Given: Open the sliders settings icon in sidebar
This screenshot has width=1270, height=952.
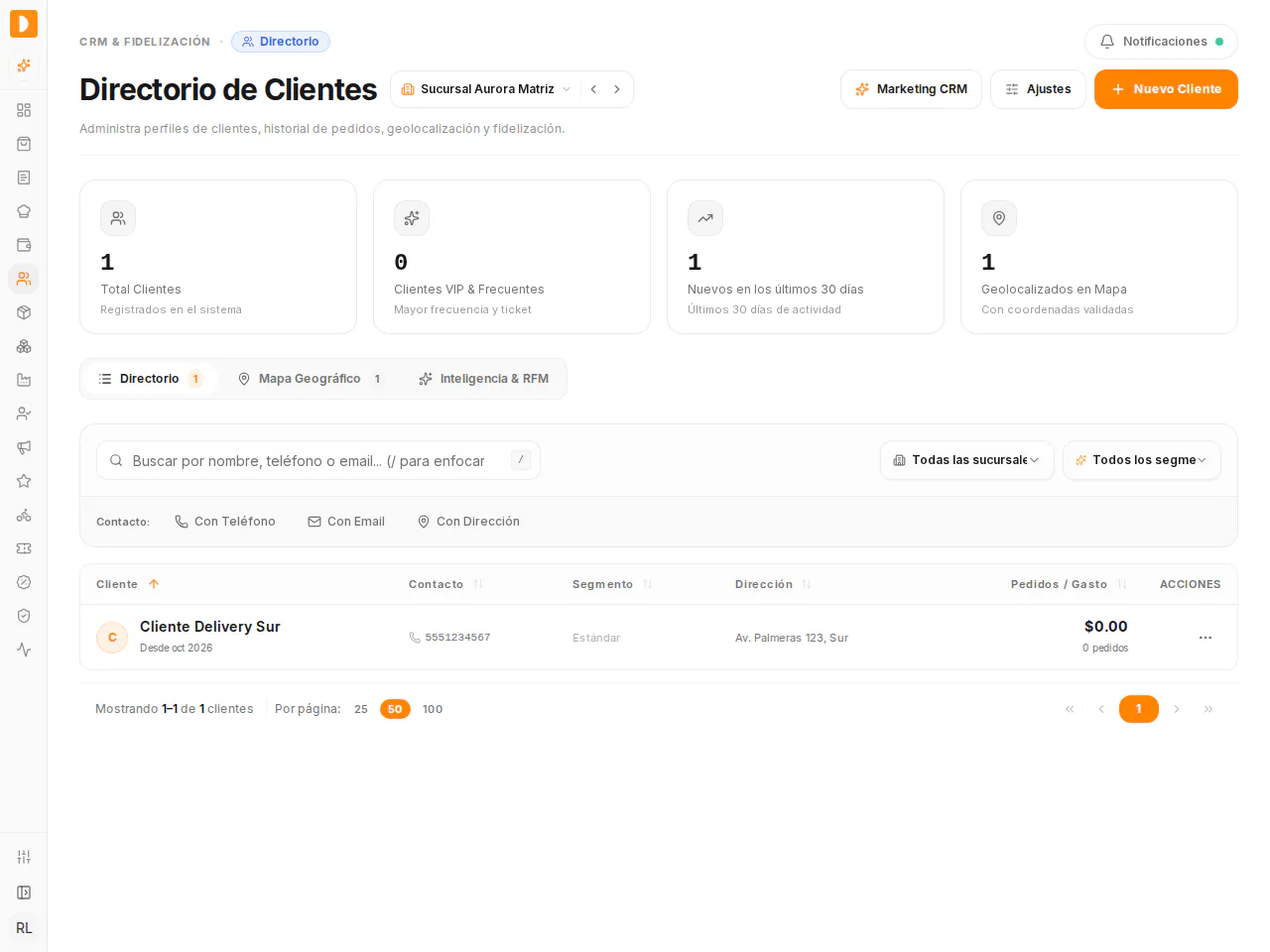Looking at the screenshot, I should click(24, 857).
